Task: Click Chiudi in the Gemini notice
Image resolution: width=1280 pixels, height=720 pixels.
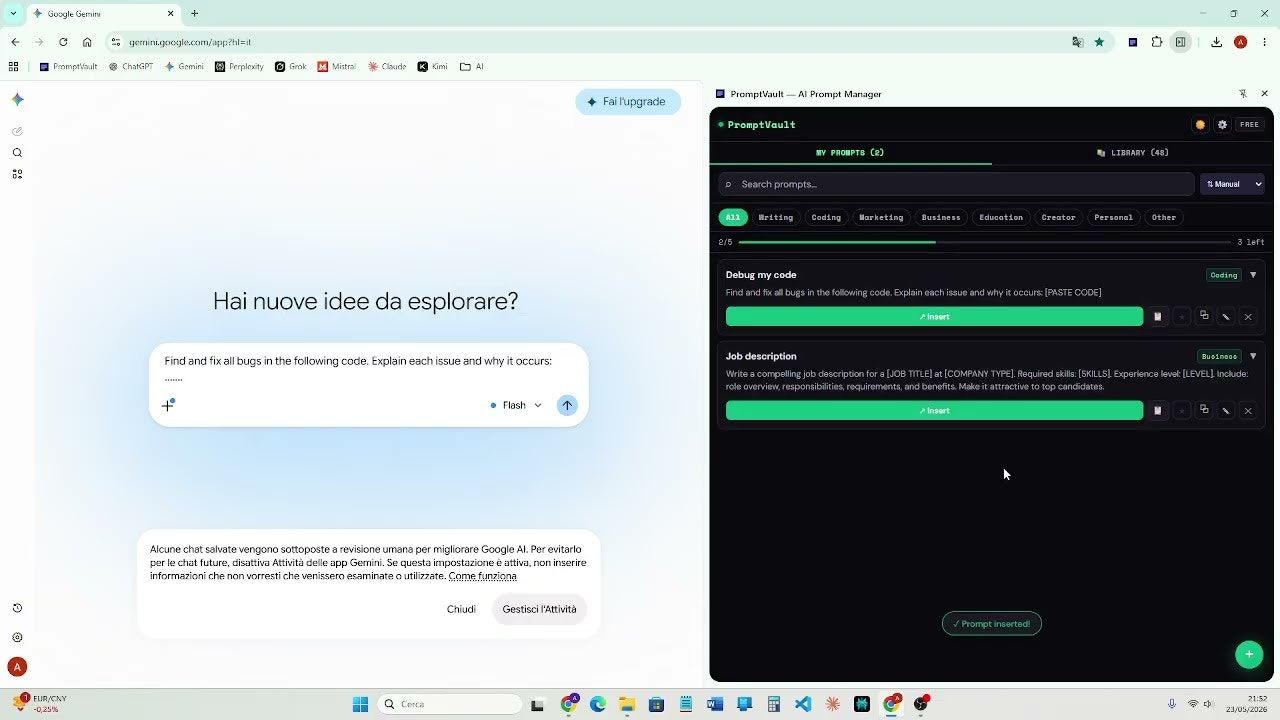Action: 461,609
